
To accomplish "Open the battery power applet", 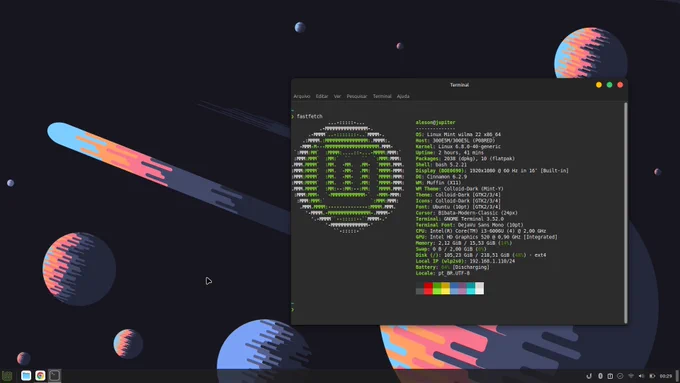I will [x=652, y=376].
